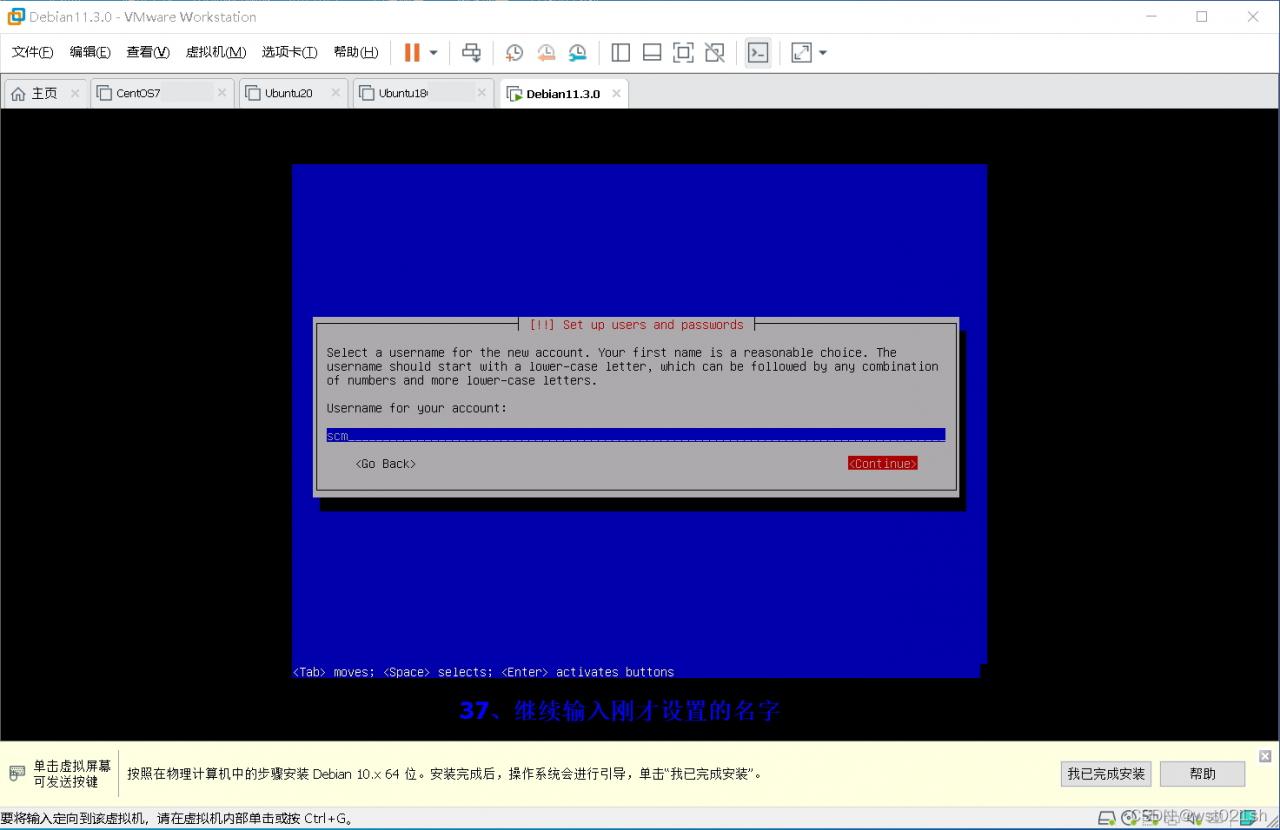Click the orange Pause virtual machine icon
Viewport: 1280px width, 830px height.
tap(412, 52)
